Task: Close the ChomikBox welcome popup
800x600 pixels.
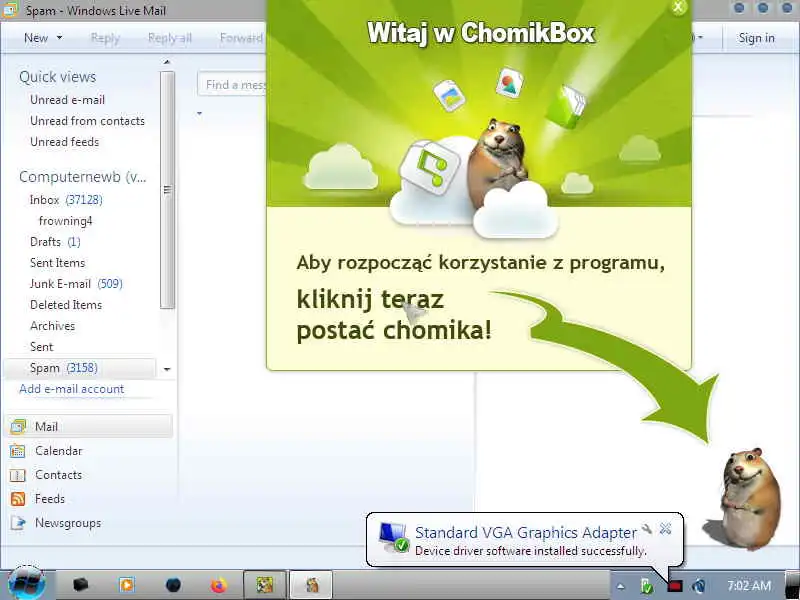Action: pyautogui.click(x=678, y=7)
